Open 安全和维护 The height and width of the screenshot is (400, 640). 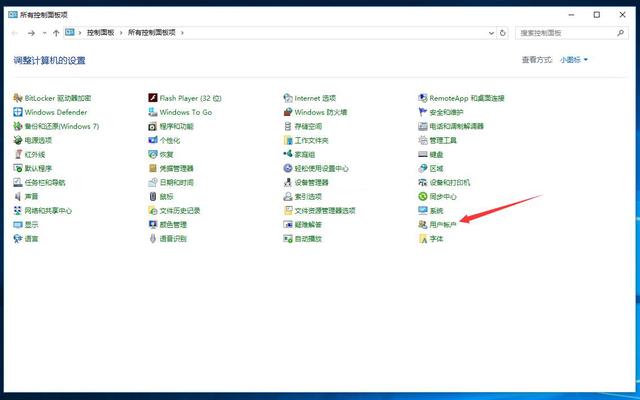coord(441,112)
